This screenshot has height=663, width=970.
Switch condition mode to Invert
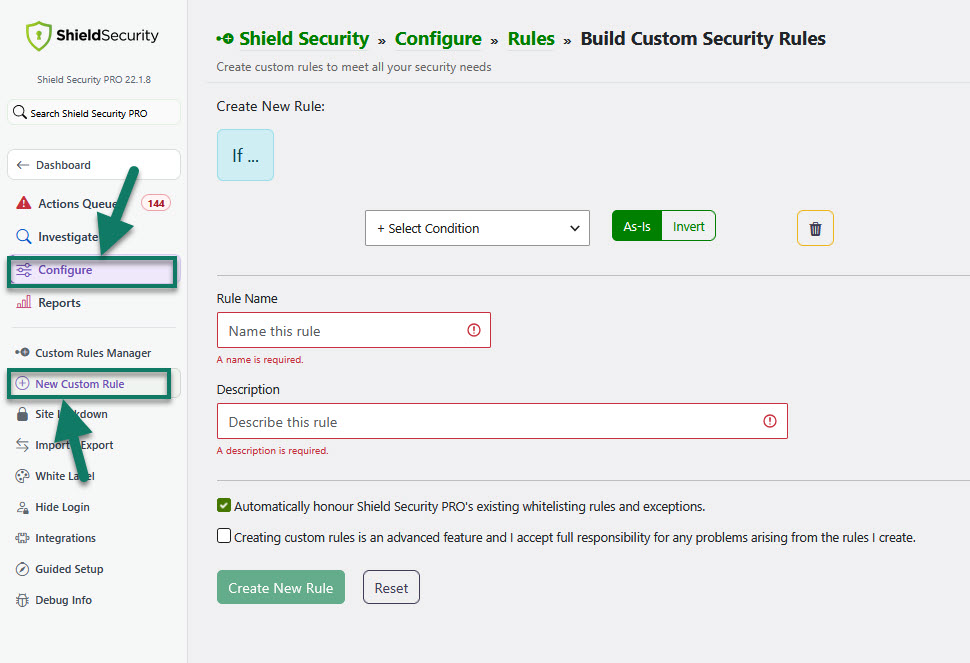coord(689,226)
